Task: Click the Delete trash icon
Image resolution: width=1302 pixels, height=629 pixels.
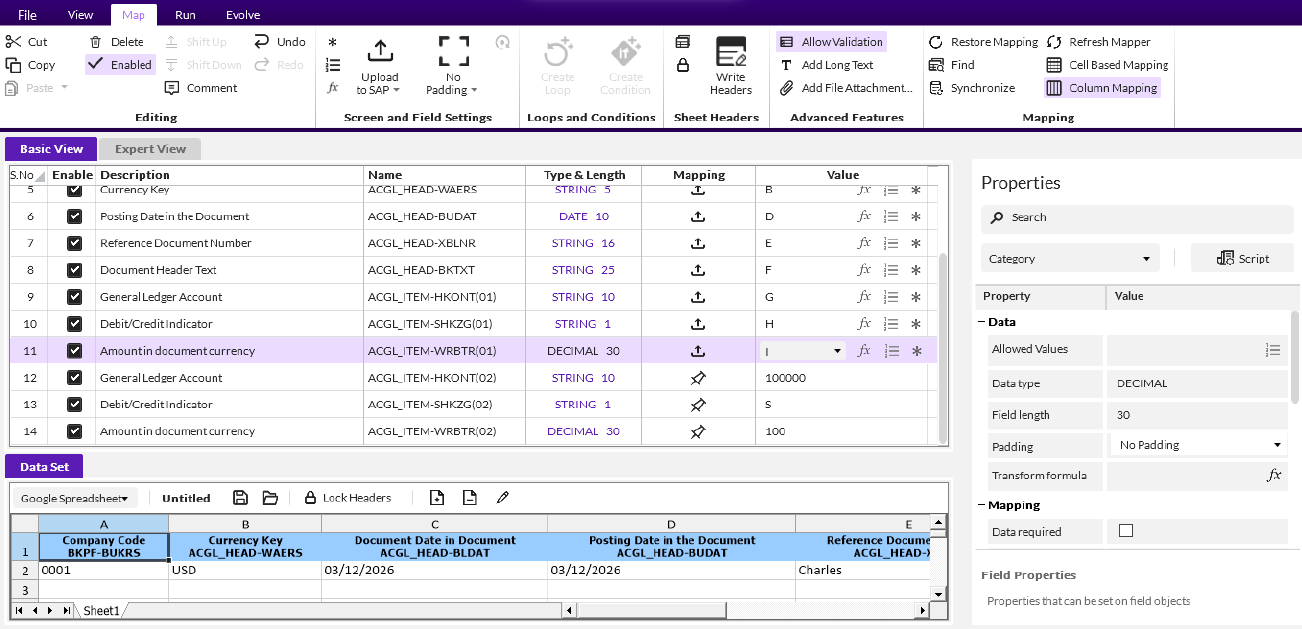Action: (95, 42)
